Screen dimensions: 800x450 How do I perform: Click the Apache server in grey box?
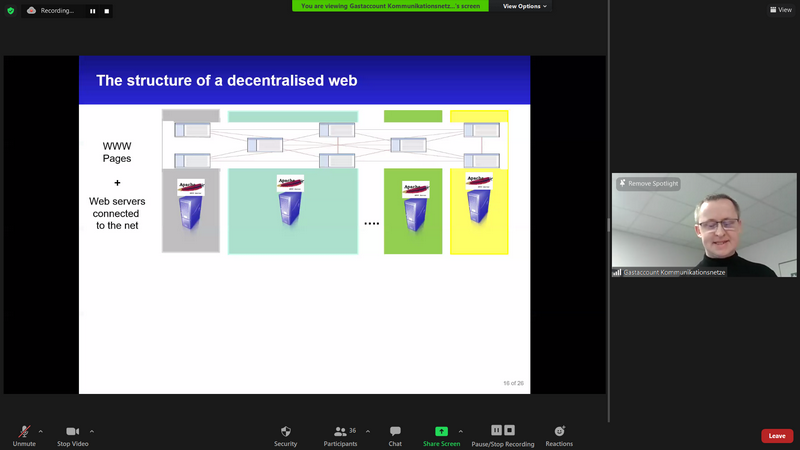tap(191, 204)
